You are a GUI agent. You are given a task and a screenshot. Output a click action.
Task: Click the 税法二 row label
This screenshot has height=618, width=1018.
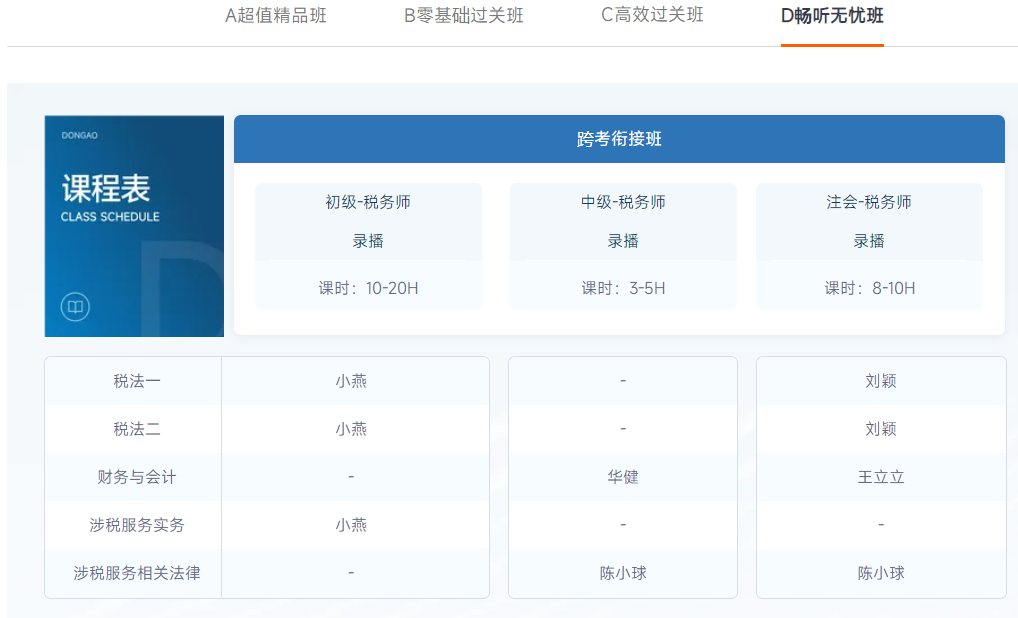click(137, 429)
